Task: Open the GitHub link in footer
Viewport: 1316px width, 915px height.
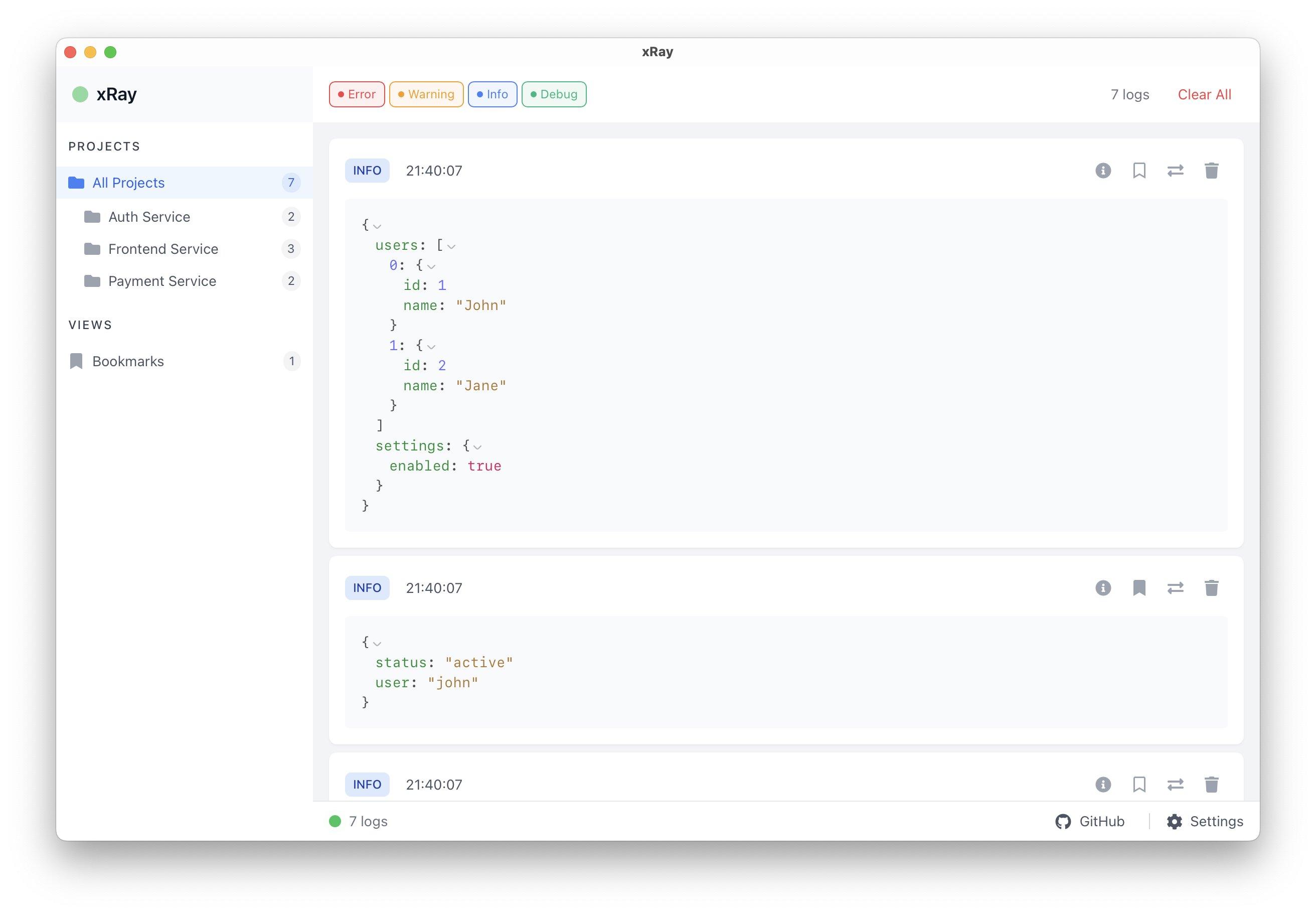Action: [x=1090, y=822]
